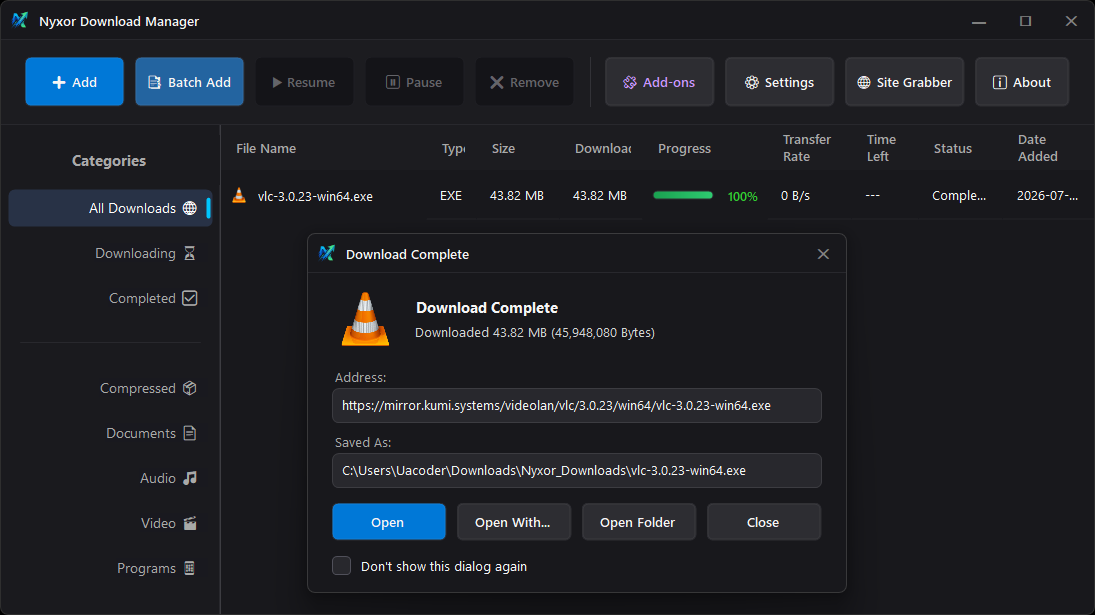The width and height of the screenshot is (1095, 615).
Task: Click the EXE type cell
Action: point(451,195)
